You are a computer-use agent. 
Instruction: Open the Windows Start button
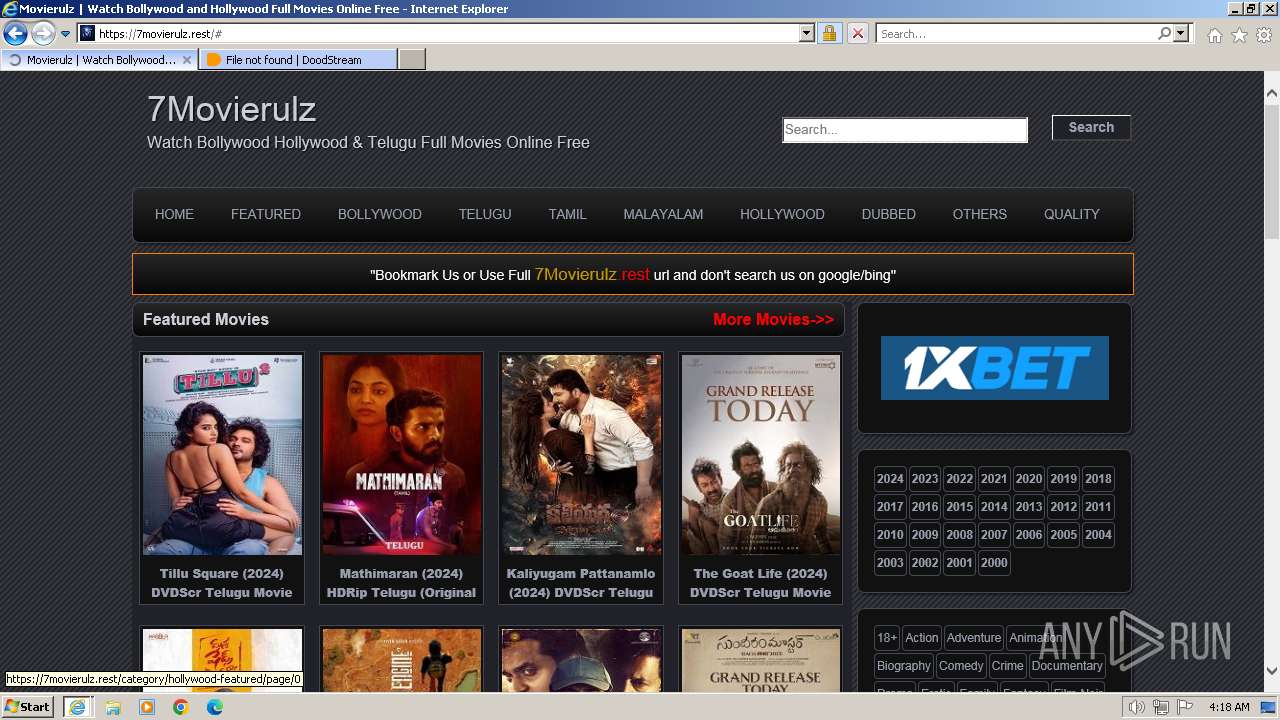tap(28, 707)
